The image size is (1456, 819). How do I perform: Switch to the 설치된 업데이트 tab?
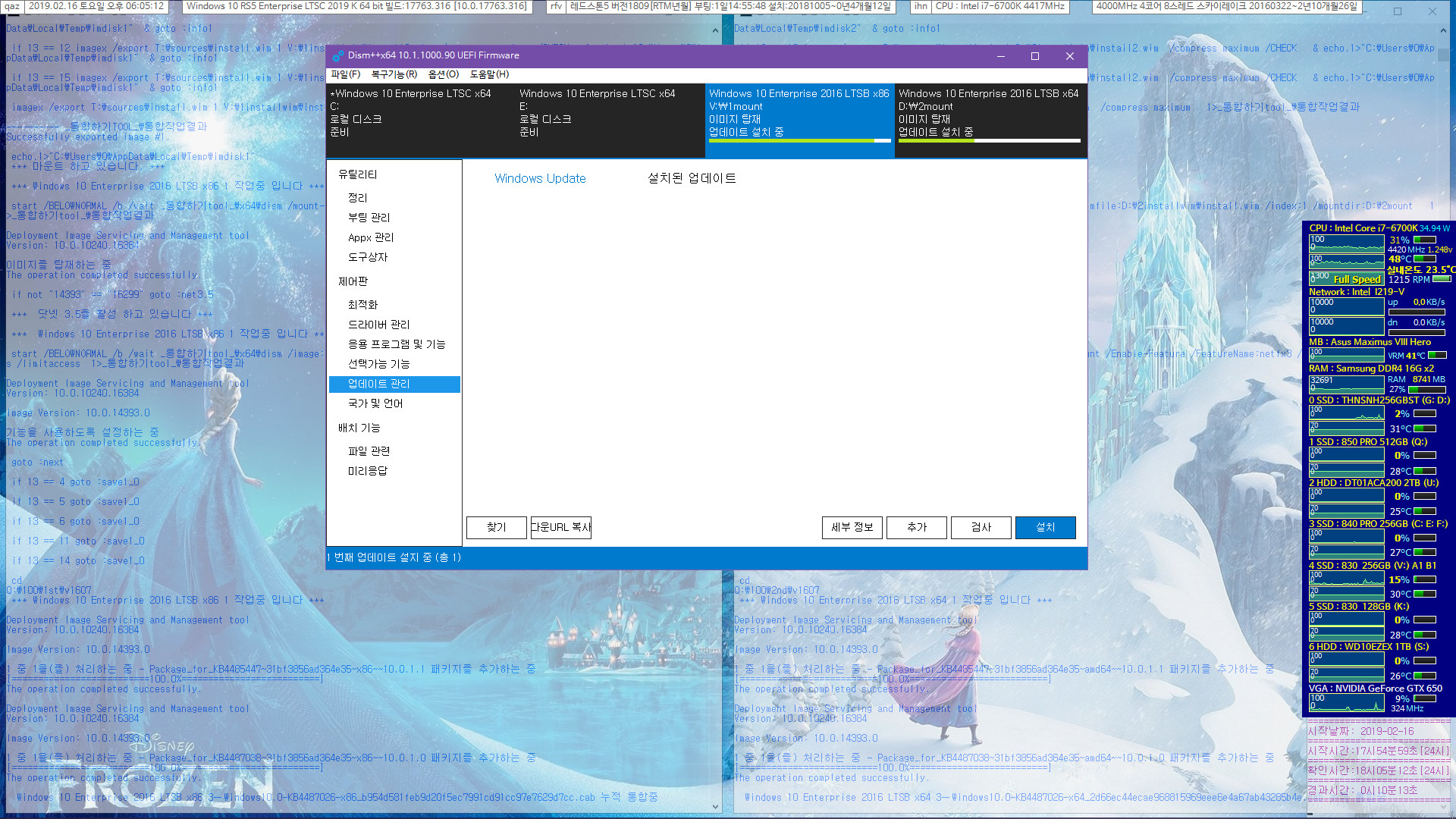[x=692, y=178]
